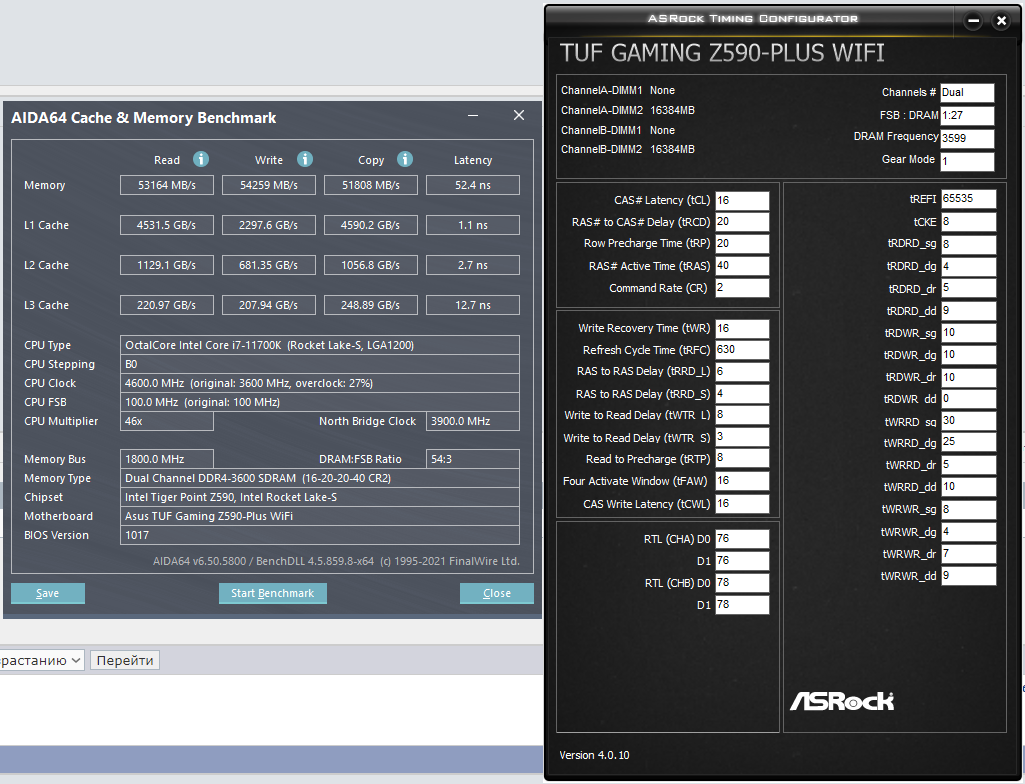The width and height of the screenshot is (1025, 784).
Task: Click Memory Write result 54259 MB/s
Action: click(x=269, y=185)
